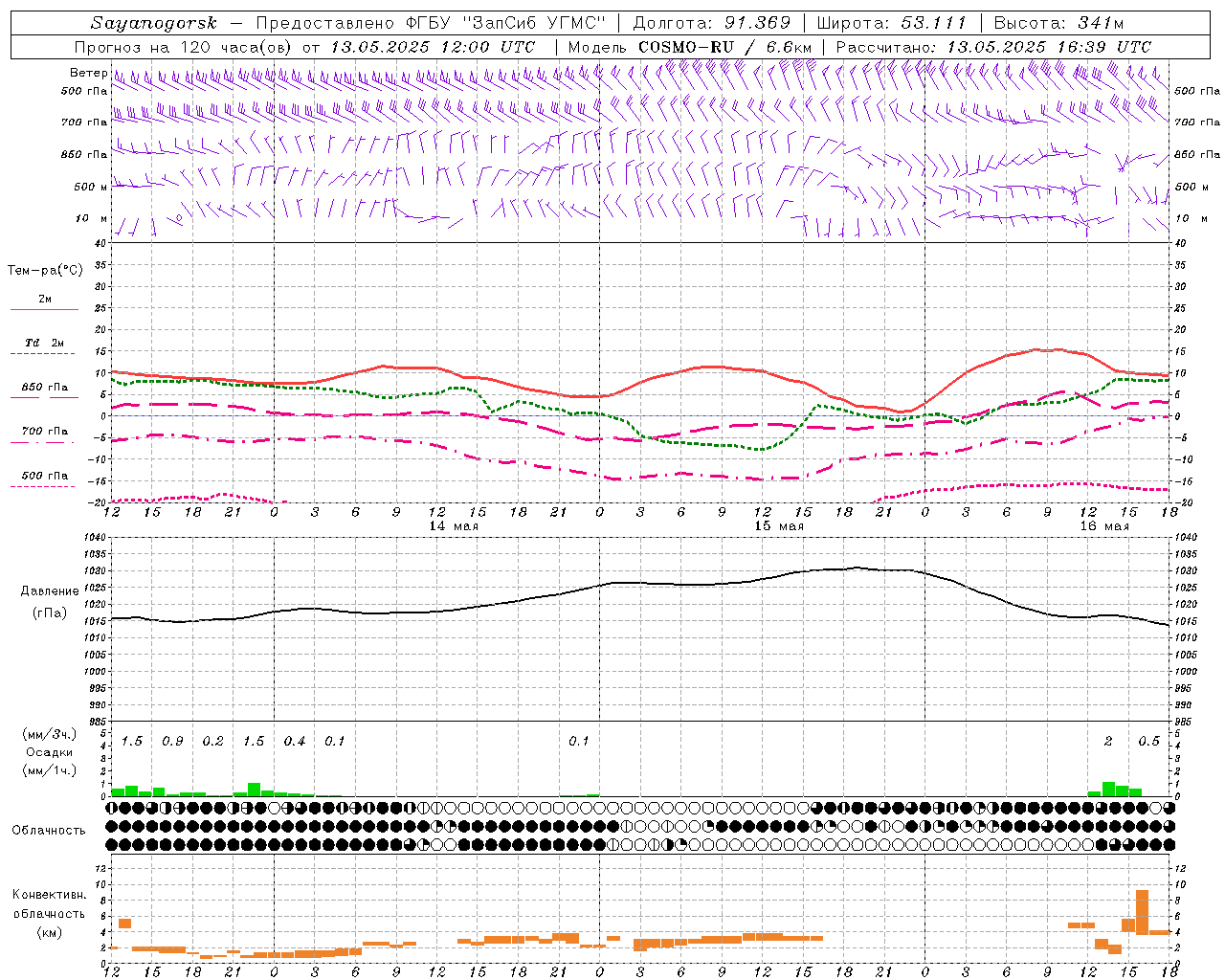Click the 0.2 precipitation amount
1225x980 pixels.
click(212, 742)
